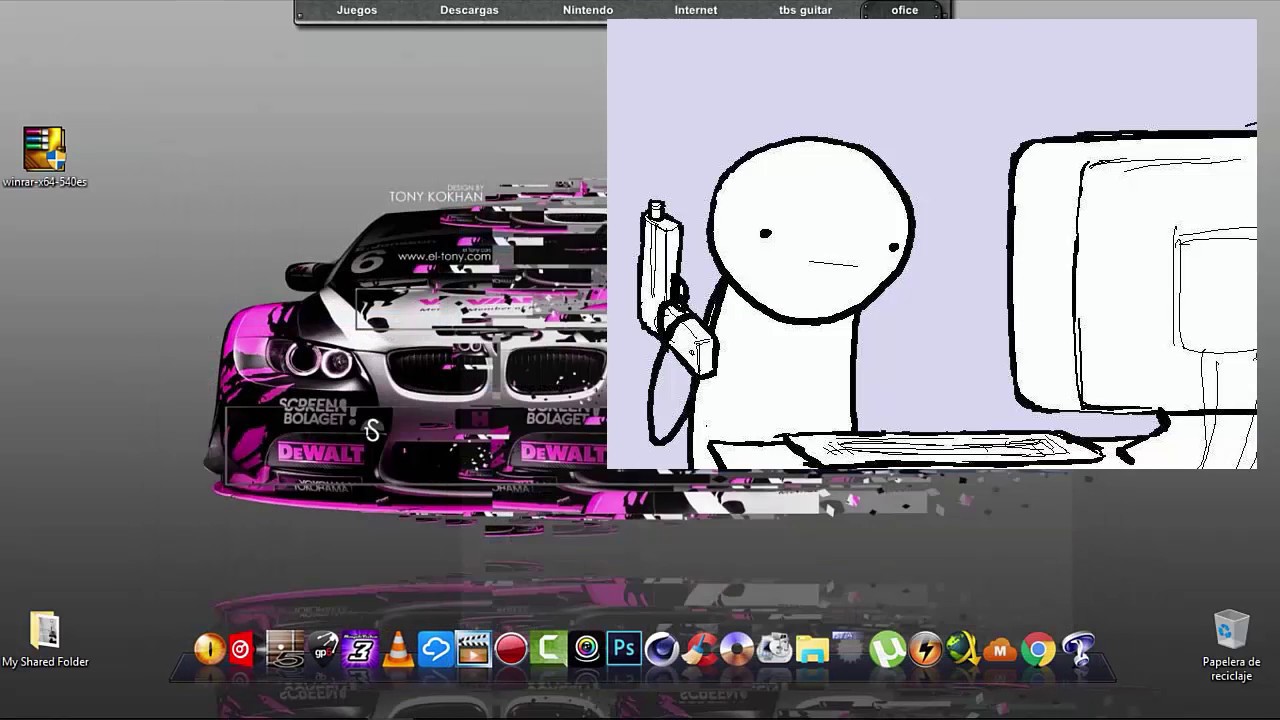The height and width of the screenshot is (720, 1280).
Task: Launch the disc burner icon in dock
Action: (737, 650)
